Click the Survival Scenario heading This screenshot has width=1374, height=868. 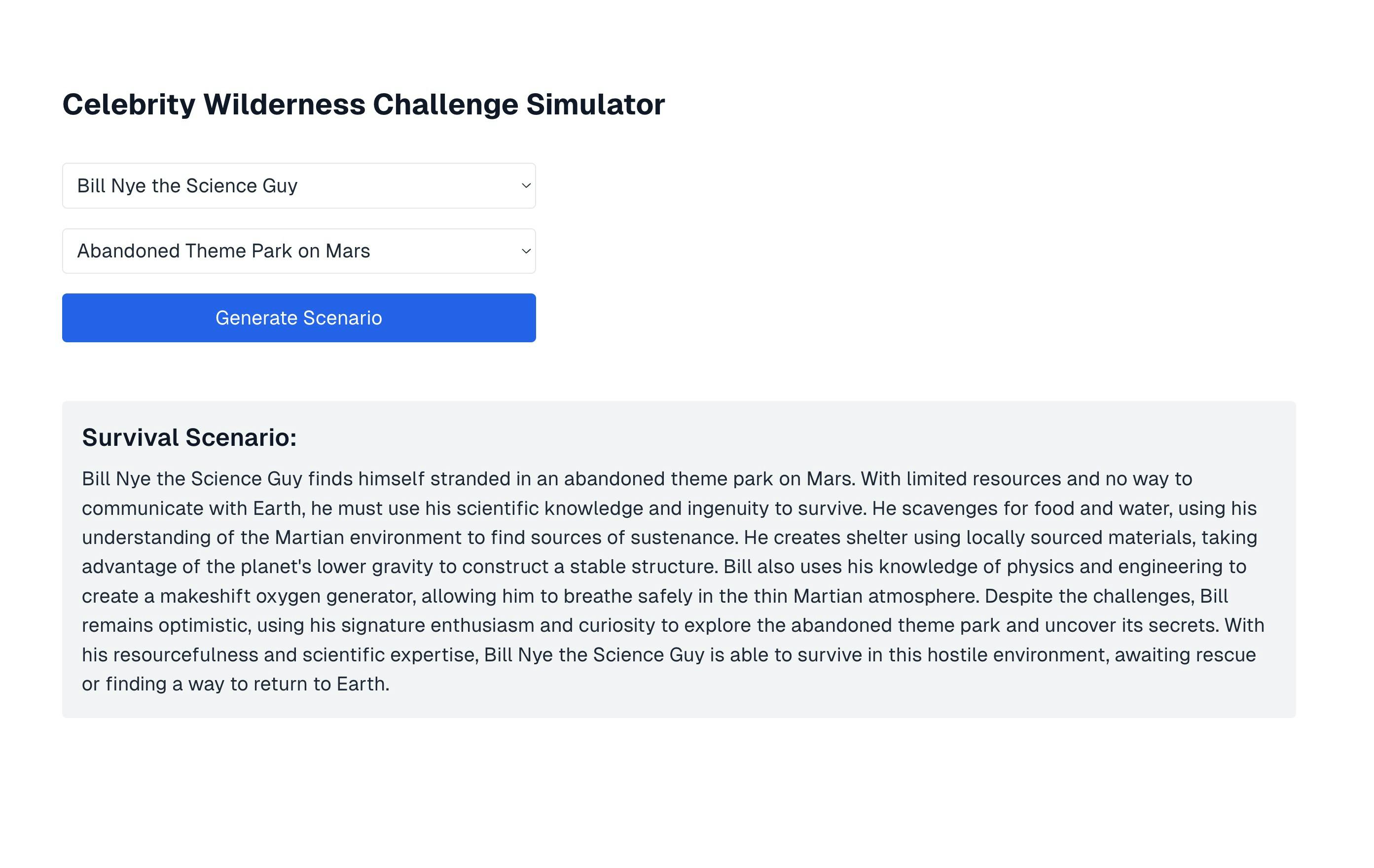189,438
